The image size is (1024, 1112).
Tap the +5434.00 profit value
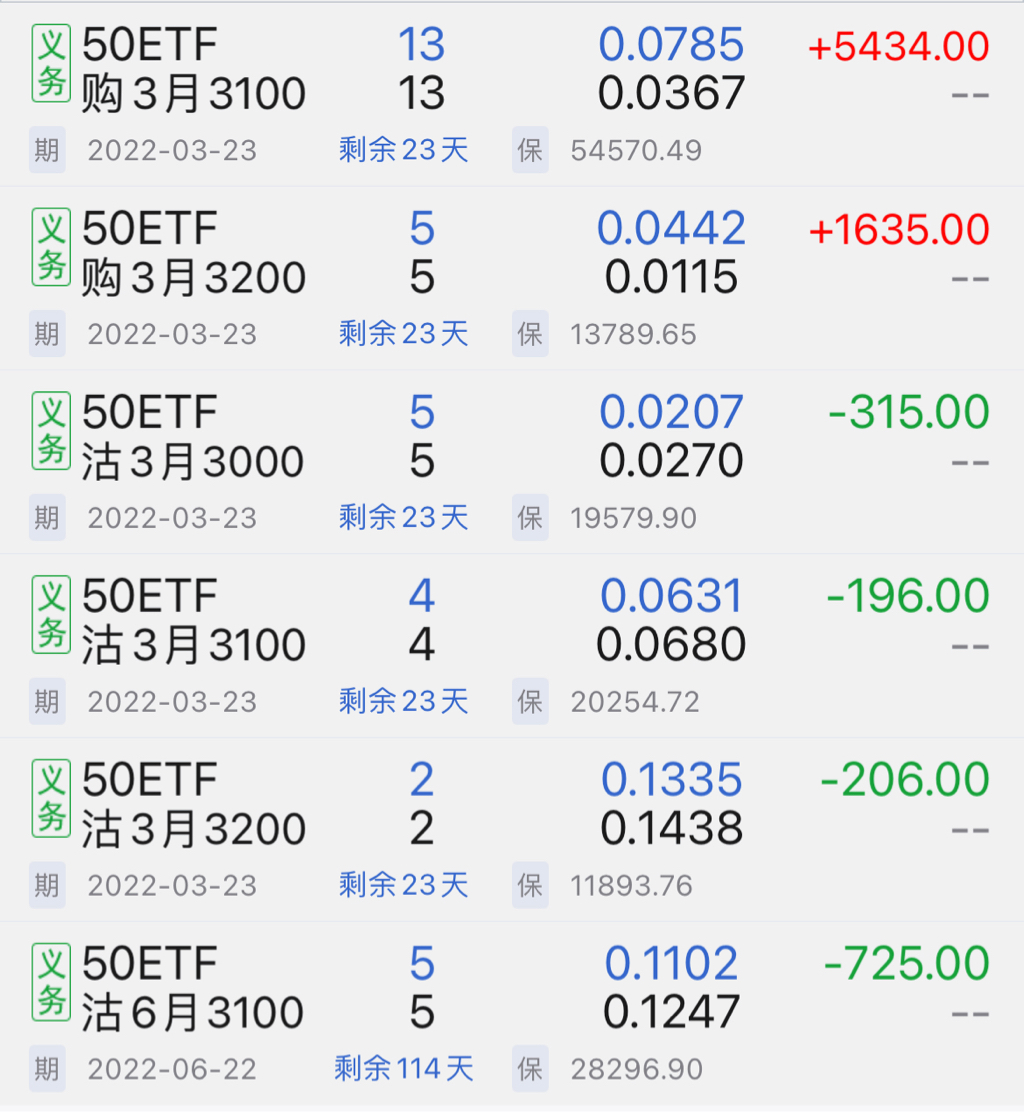click(x=898, y=47)
